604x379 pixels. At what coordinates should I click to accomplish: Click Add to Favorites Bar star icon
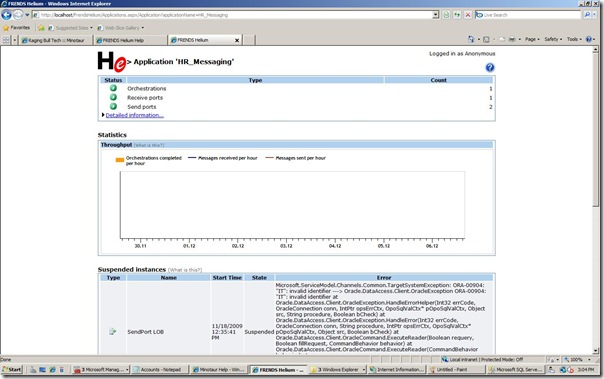41,28
